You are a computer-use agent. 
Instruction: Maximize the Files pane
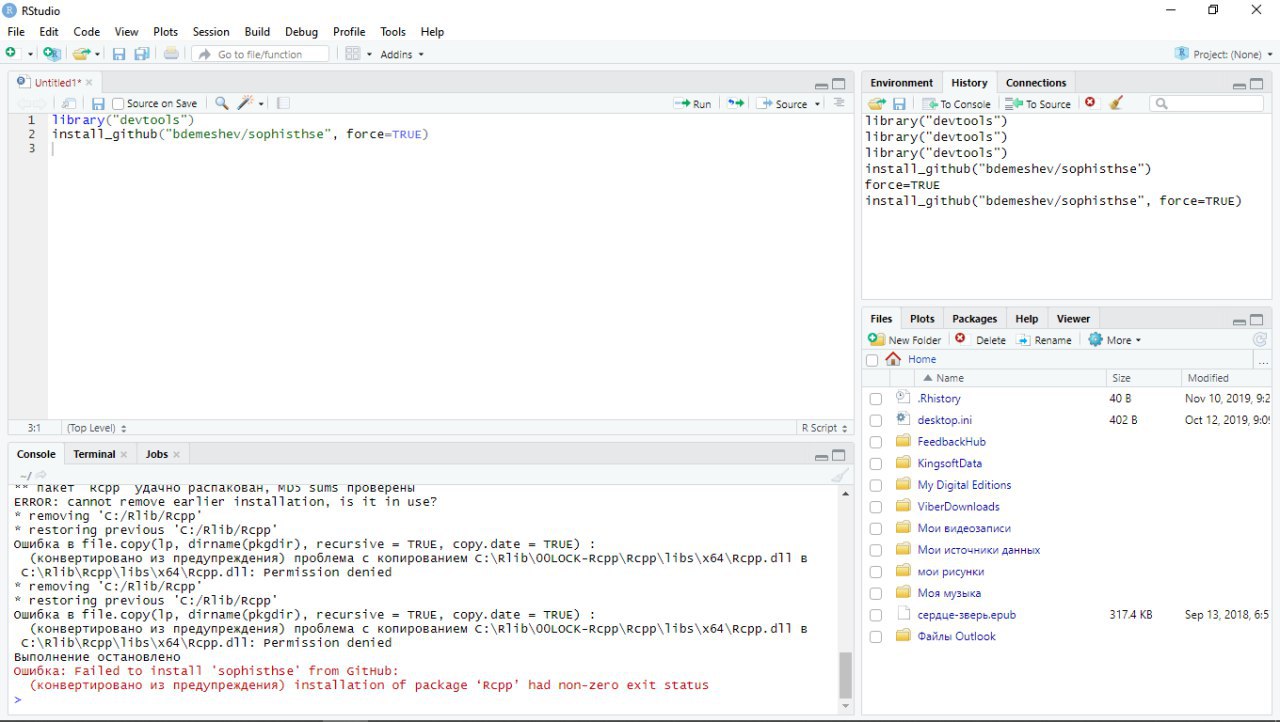pyautogui.click(x=1257, y=320)
